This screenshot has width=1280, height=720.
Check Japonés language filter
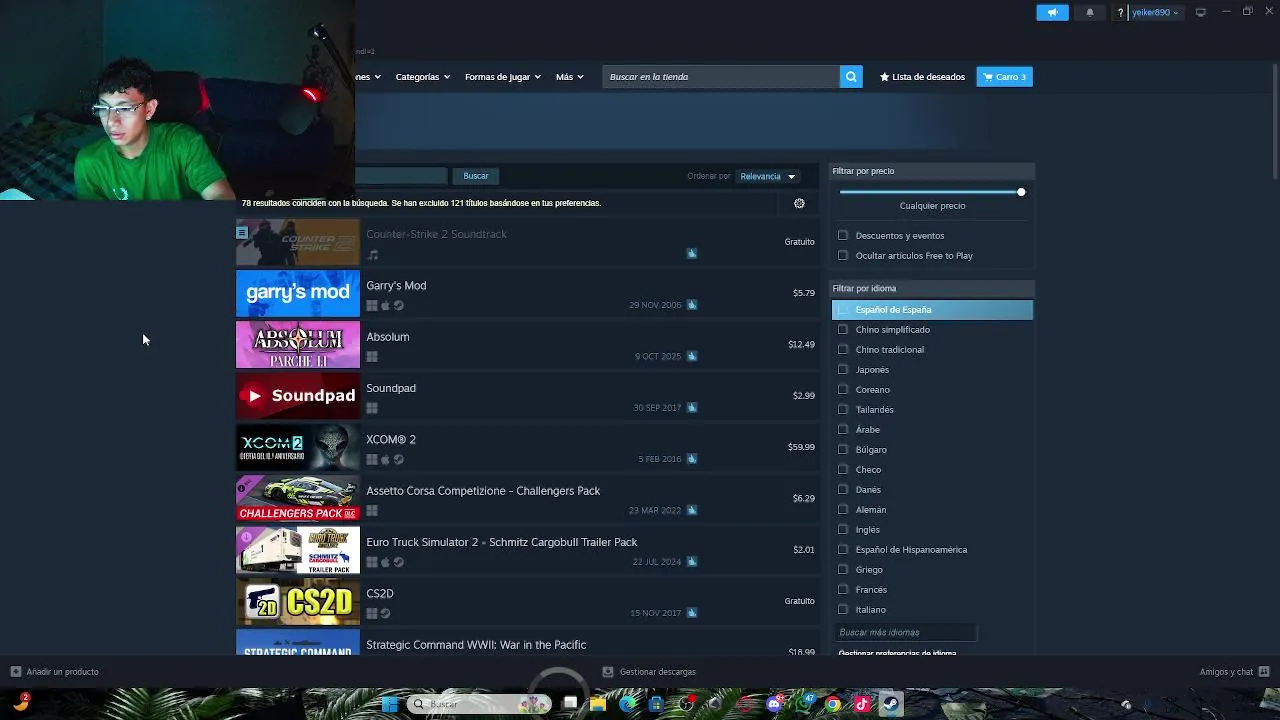(843, 370)
